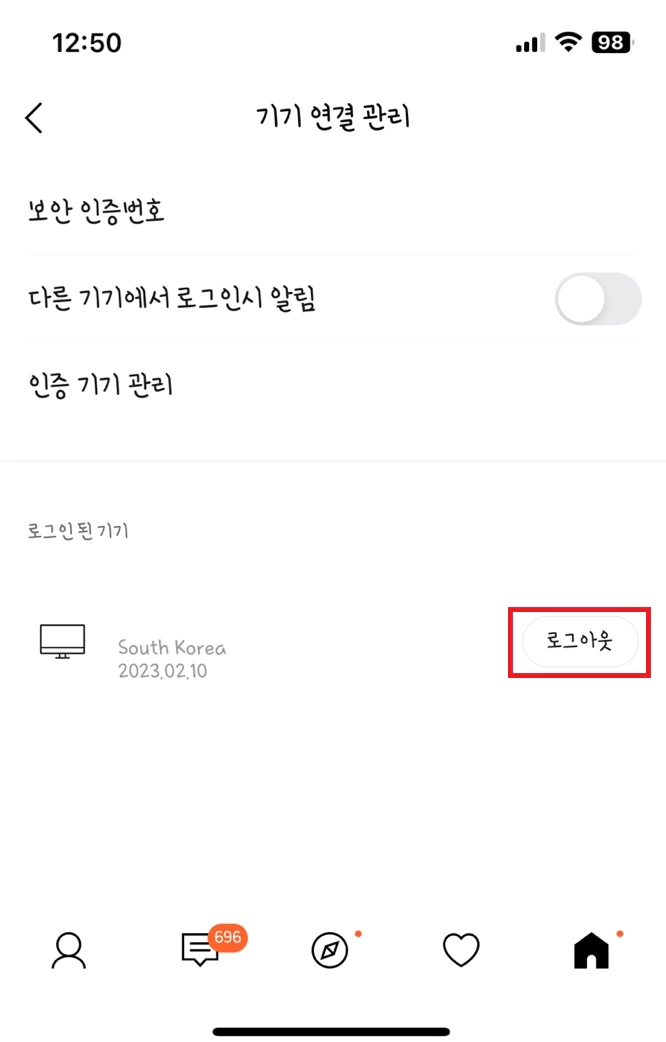
Task: Tap the heart favorites icon
Action: pyautogui.click(x=459, y=951)
